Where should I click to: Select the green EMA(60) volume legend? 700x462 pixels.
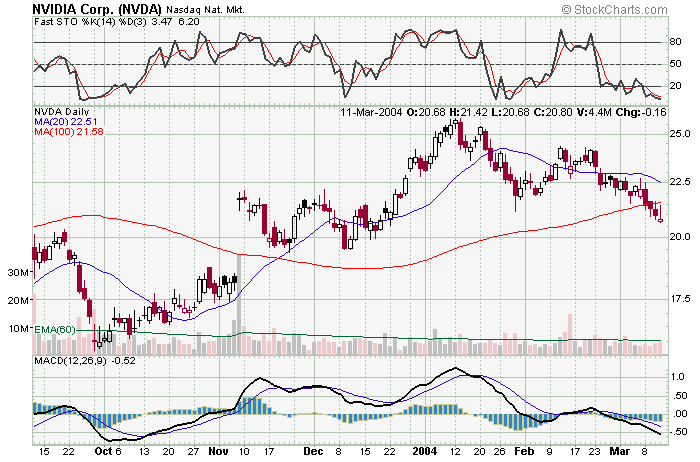point(55,329)
